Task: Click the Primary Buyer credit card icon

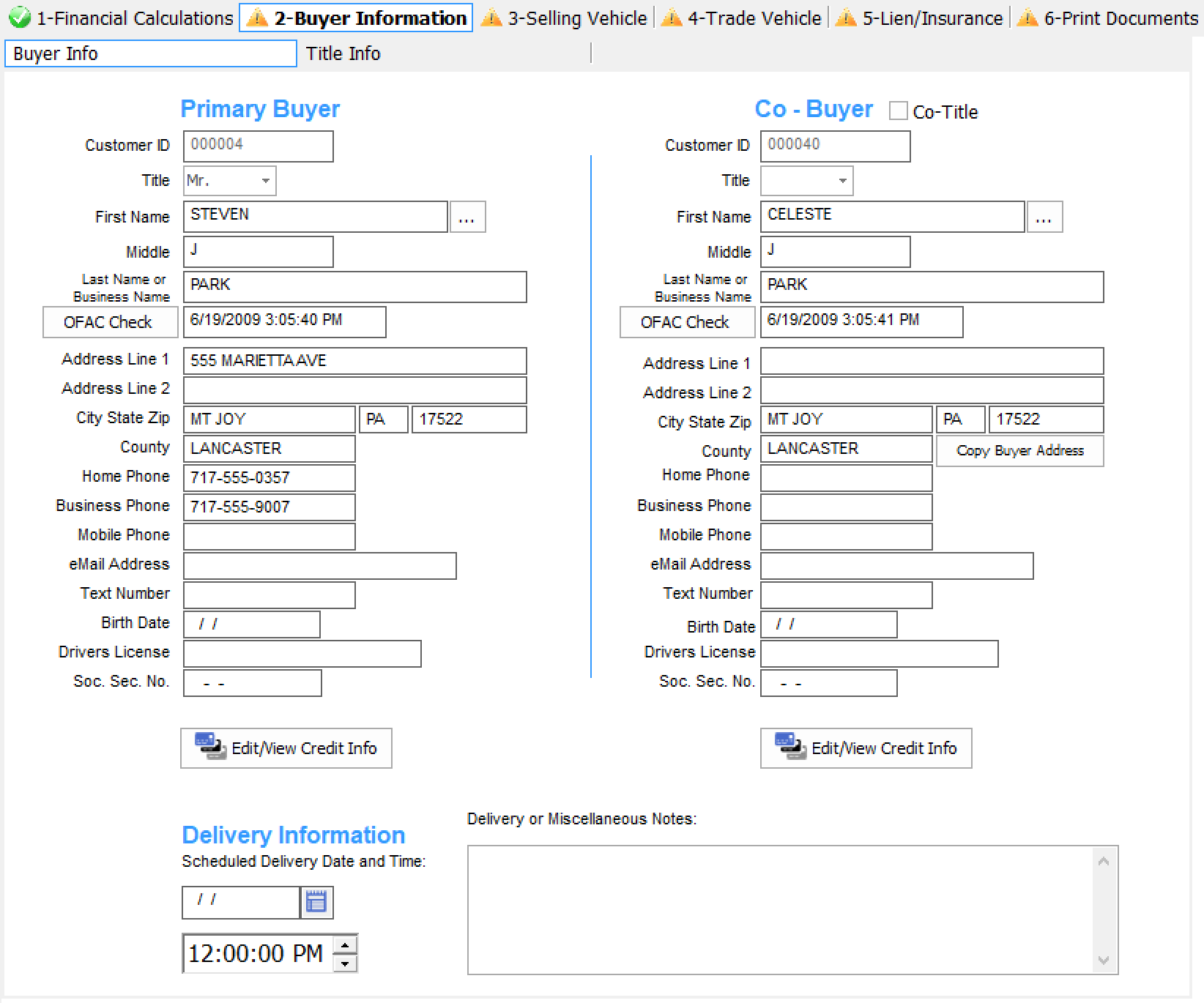Action: [210, 747]
